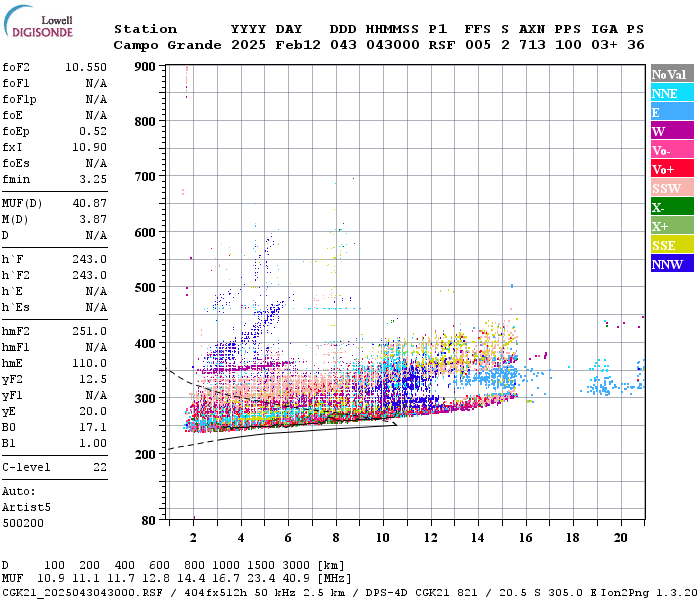Click the Ion2Png 1.3.20 footer text

(649, 593)
